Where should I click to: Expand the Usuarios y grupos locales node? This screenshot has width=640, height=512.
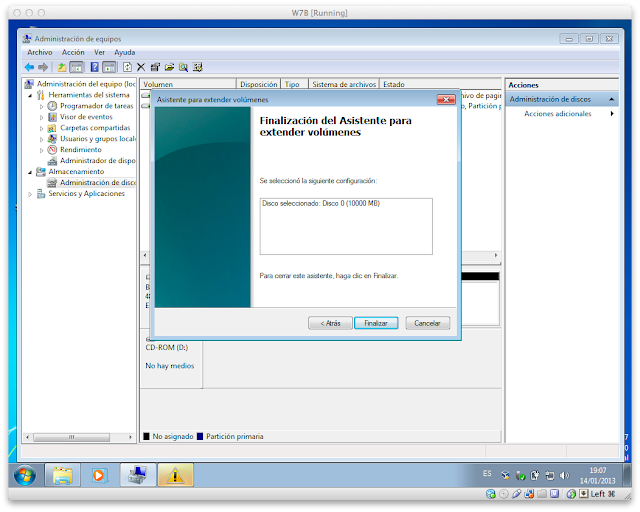point(41,140)
